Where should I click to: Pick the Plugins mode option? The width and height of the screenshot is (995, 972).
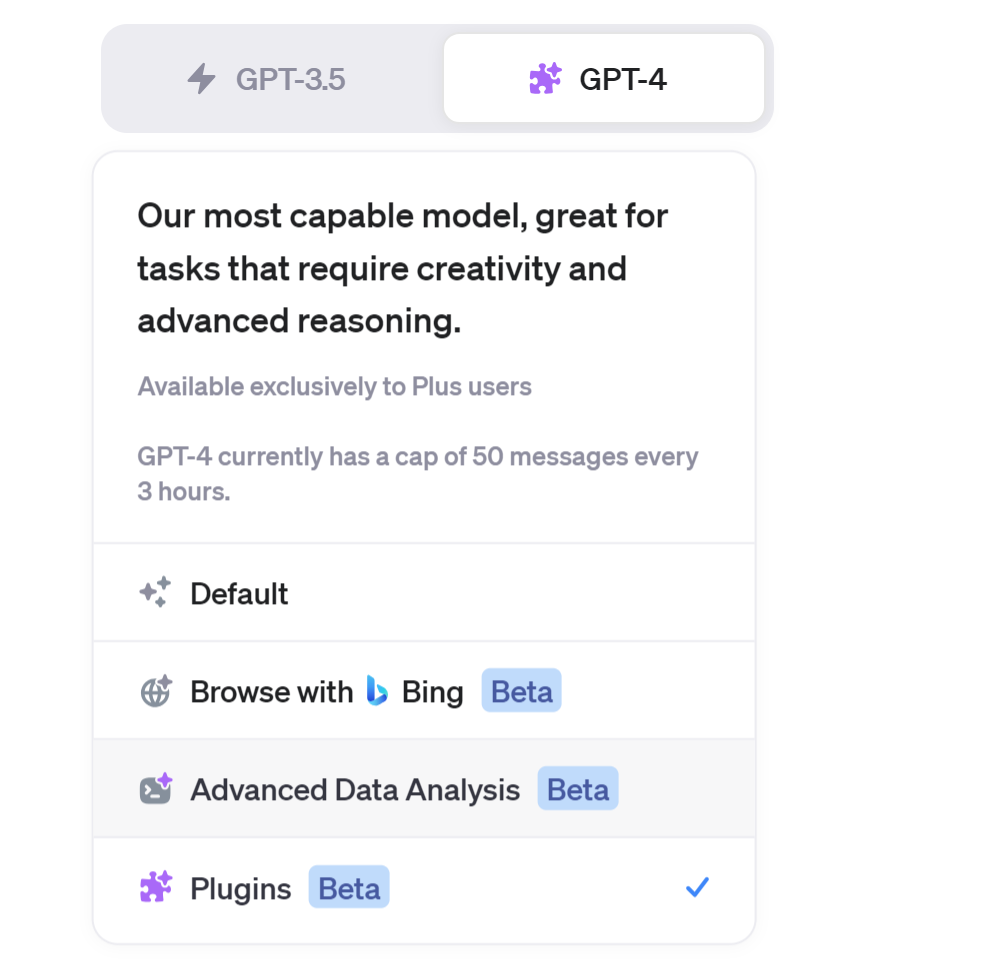(x=241, y=888)
